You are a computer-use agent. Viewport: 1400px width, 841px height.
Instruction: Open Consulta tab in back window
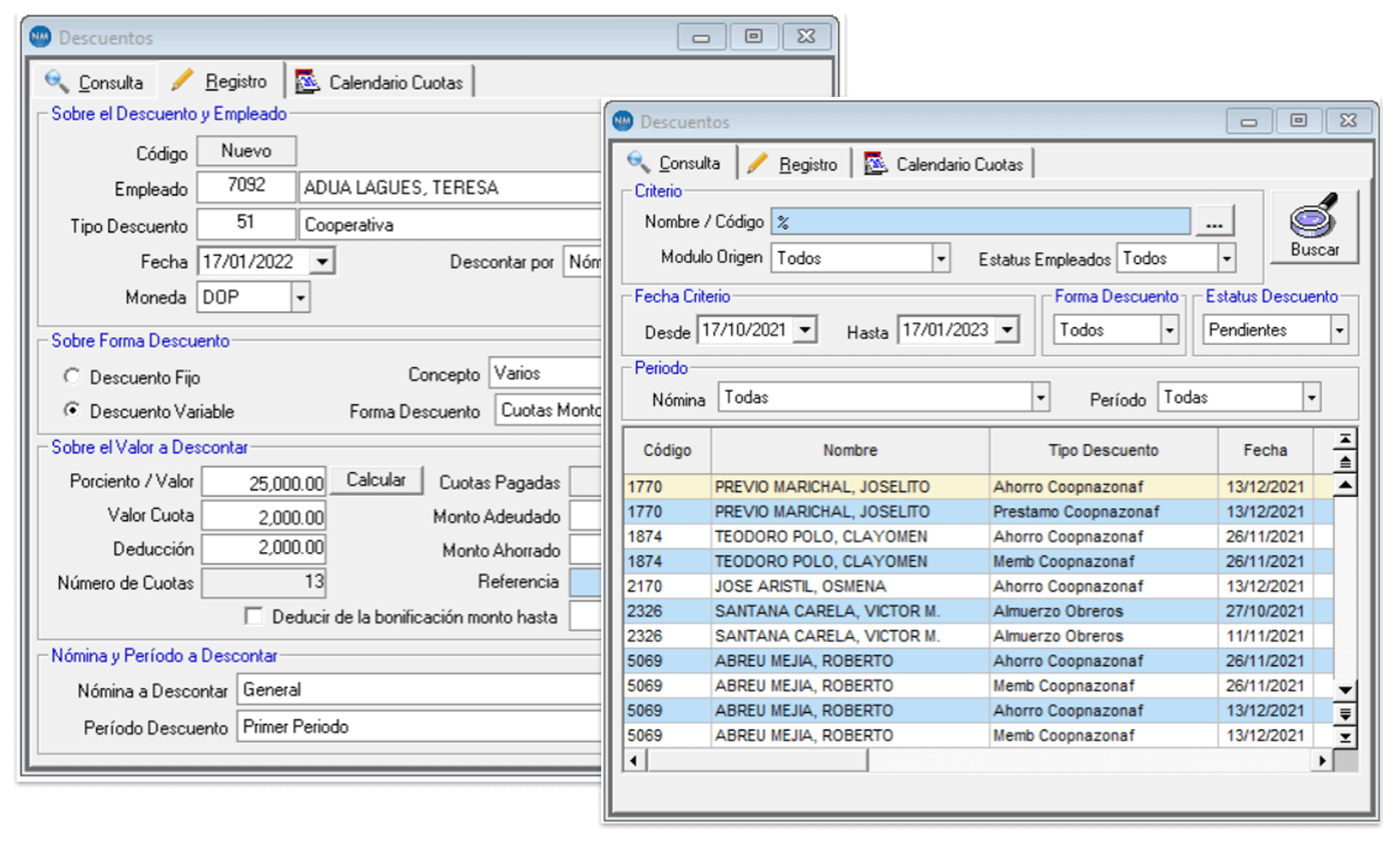click(x=94, y=82)
